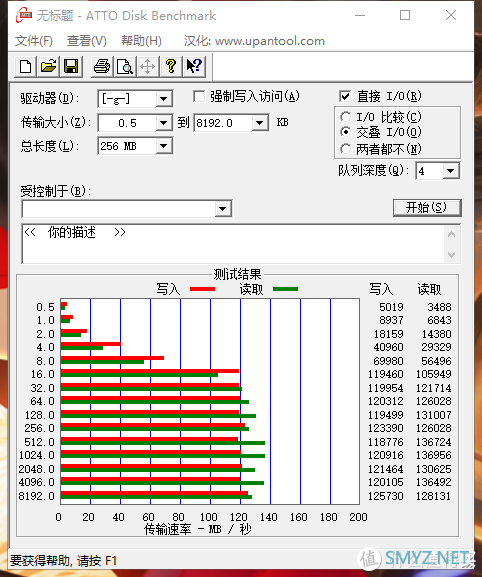
Task: Select the Overlapped I/O radio button
Action: coord(345,132)
